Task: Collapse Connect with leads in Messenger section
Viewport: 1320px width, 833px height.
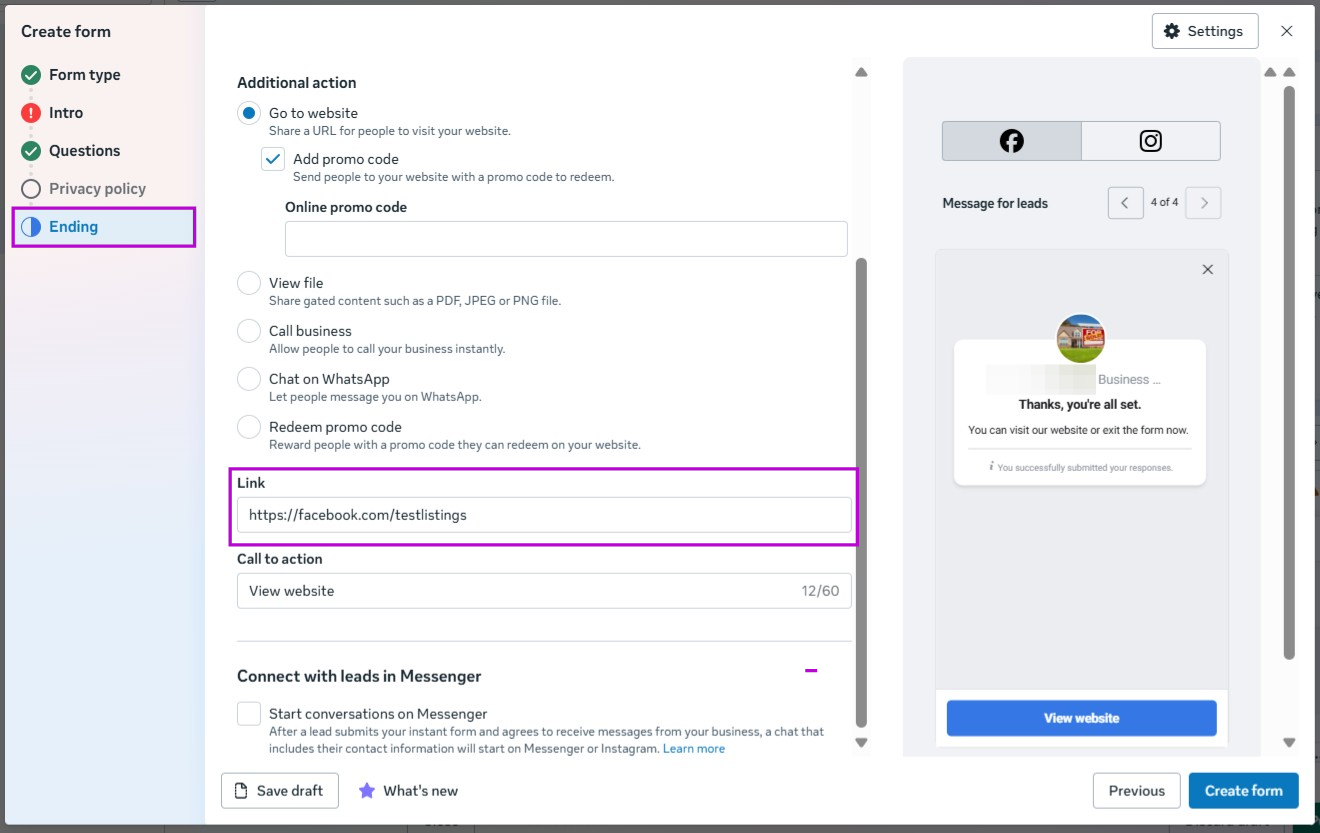Action: 811,671
